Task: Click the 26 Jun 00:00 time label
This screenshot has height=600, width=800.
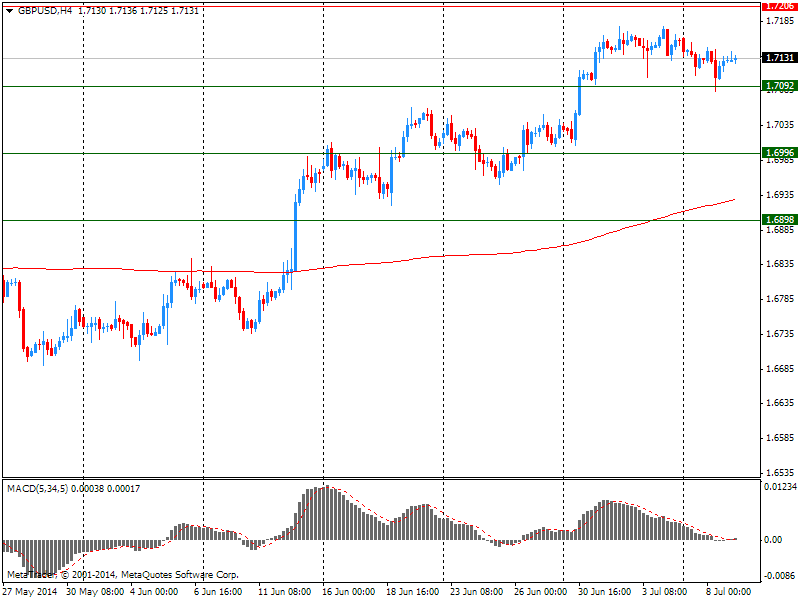Action: coord(540,592)
